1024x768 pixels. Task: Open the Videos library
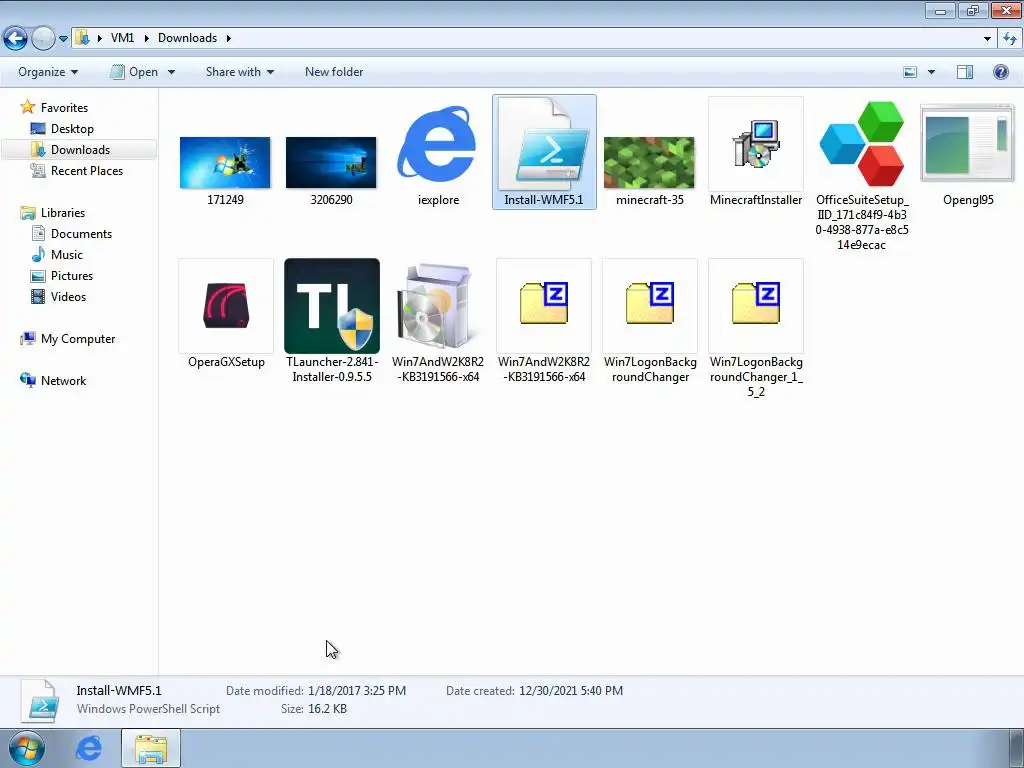68,296
